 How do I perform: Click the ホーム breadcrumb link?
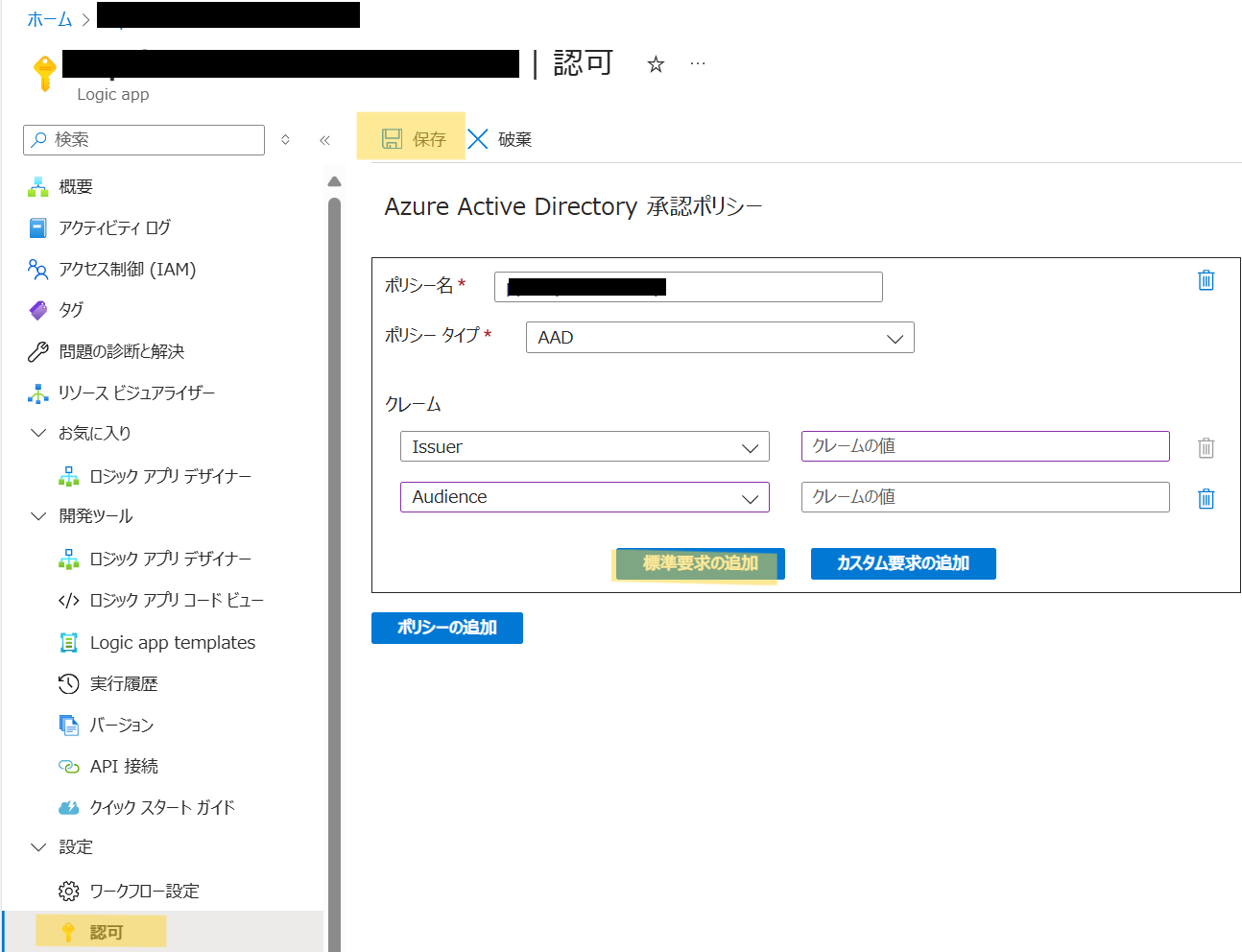(x=49, y=19)
